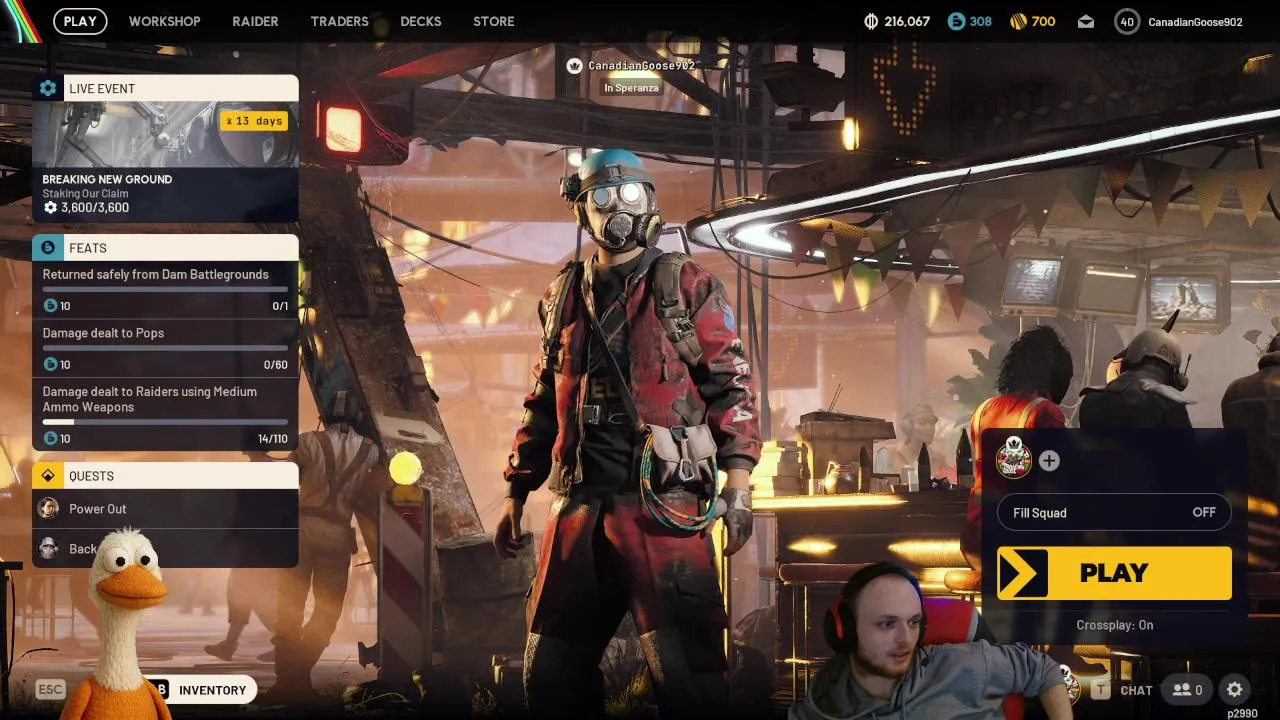Go to the WORKSHOP tab
Image resolution: width=1280 pixels, height=720 pixels.
(x=164, y=21)
